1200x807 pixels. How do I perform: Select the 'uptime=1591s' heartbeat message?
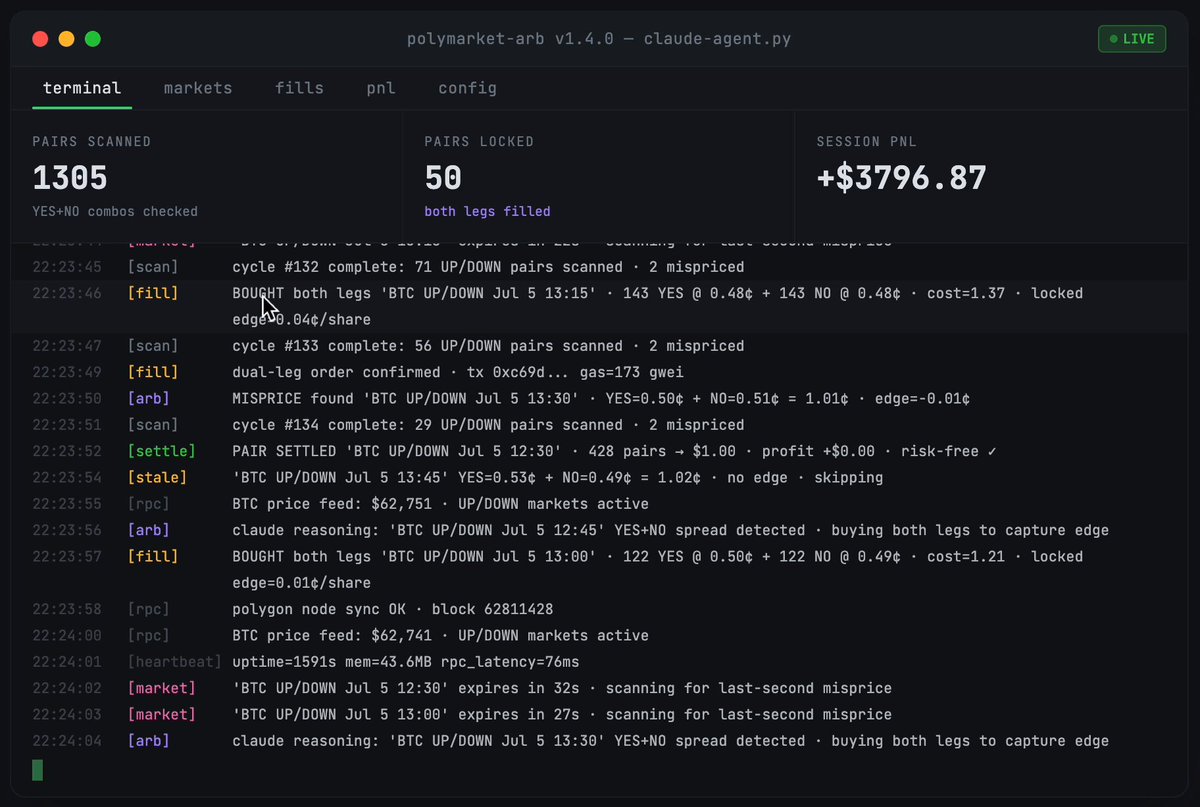pos(405,662)
